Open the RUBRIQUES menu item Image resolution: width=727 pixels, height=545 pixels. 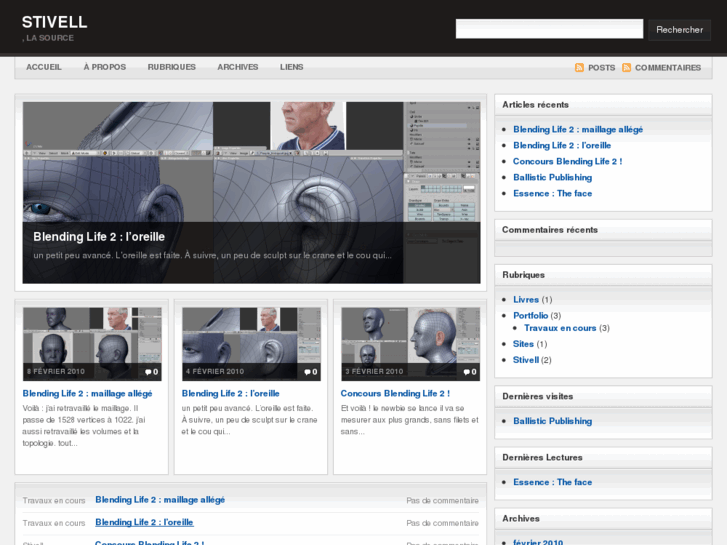click(172, 67)
